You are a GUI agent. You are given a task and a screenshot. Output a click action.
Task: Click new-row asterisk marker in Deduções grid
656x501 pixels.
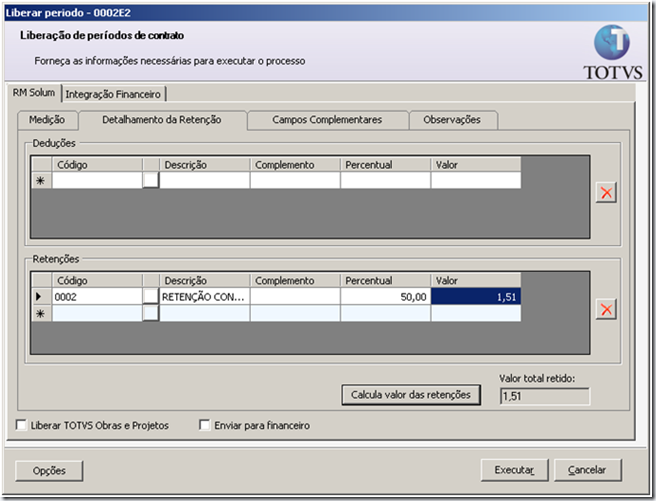(41, 181)
